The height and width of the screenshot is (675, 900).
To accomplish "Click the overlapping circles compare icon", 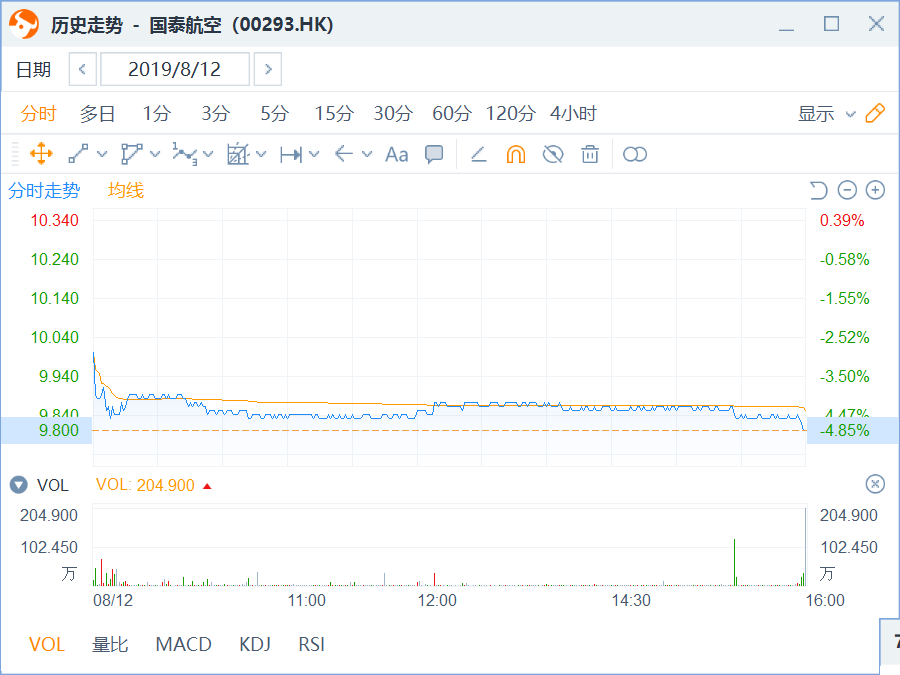I will coord(635,154).
